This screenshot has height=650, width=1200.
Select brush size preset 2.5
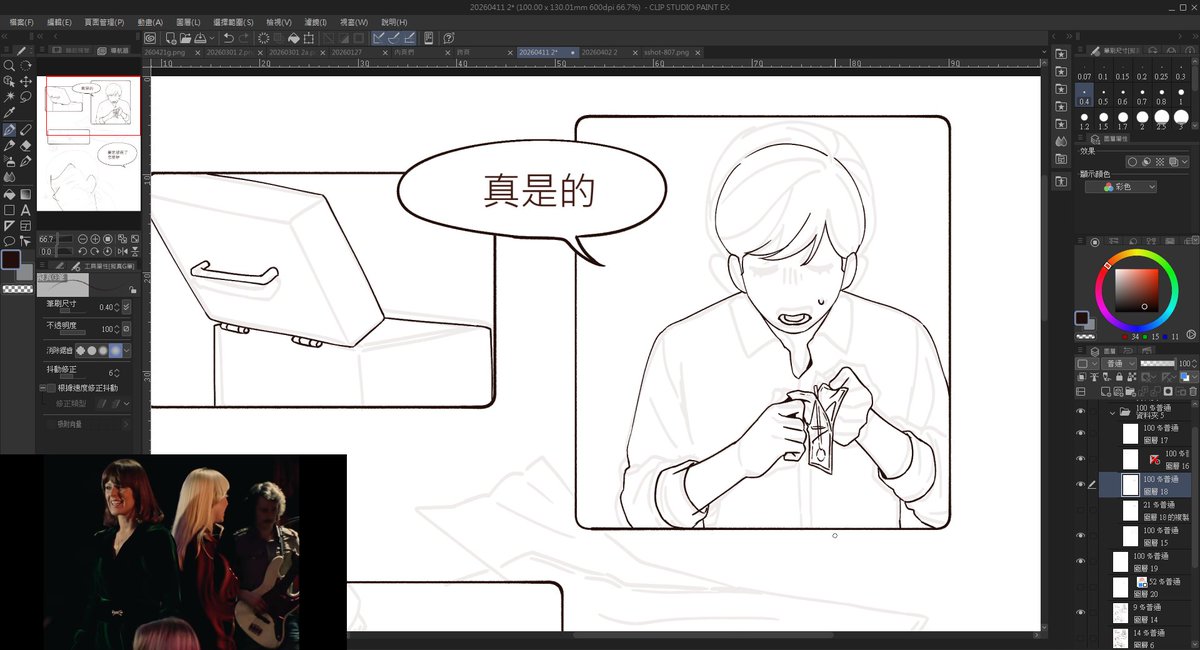tap(1161, 120)
